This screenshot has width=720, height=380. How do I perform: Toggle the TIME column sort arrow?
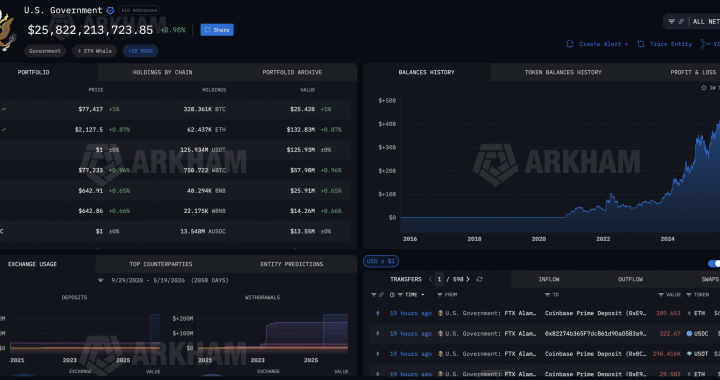[423, 295]
